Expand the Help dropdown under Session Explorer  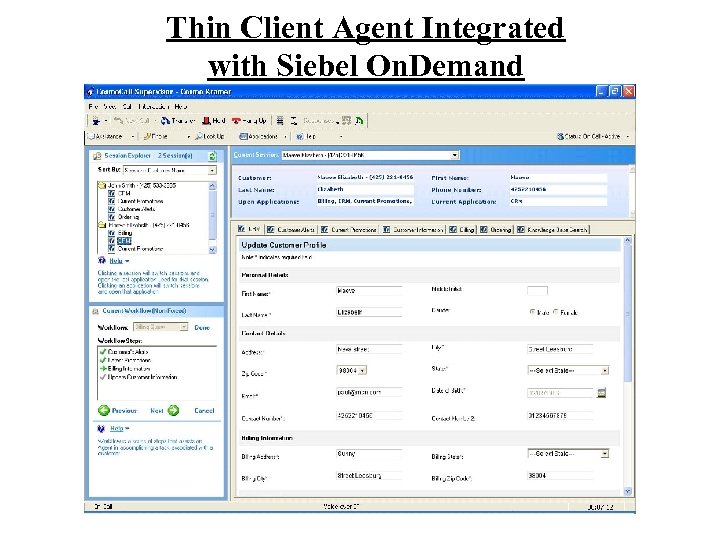point(127,261)
